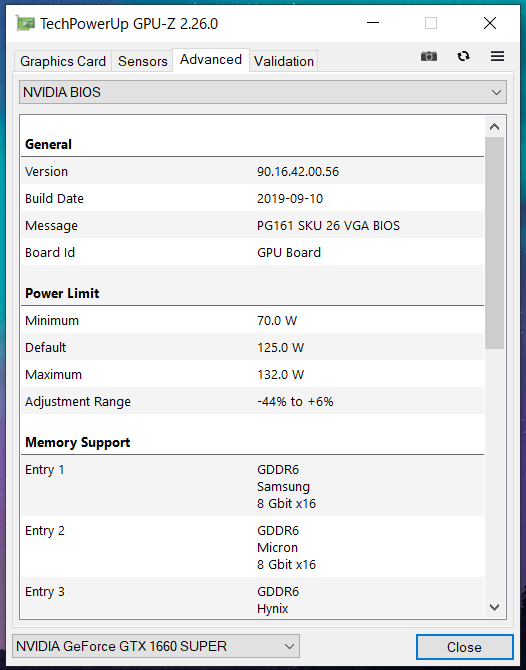The image size is (526, 670).
Task: Click the General section header
Action: (x=48, y=144)
